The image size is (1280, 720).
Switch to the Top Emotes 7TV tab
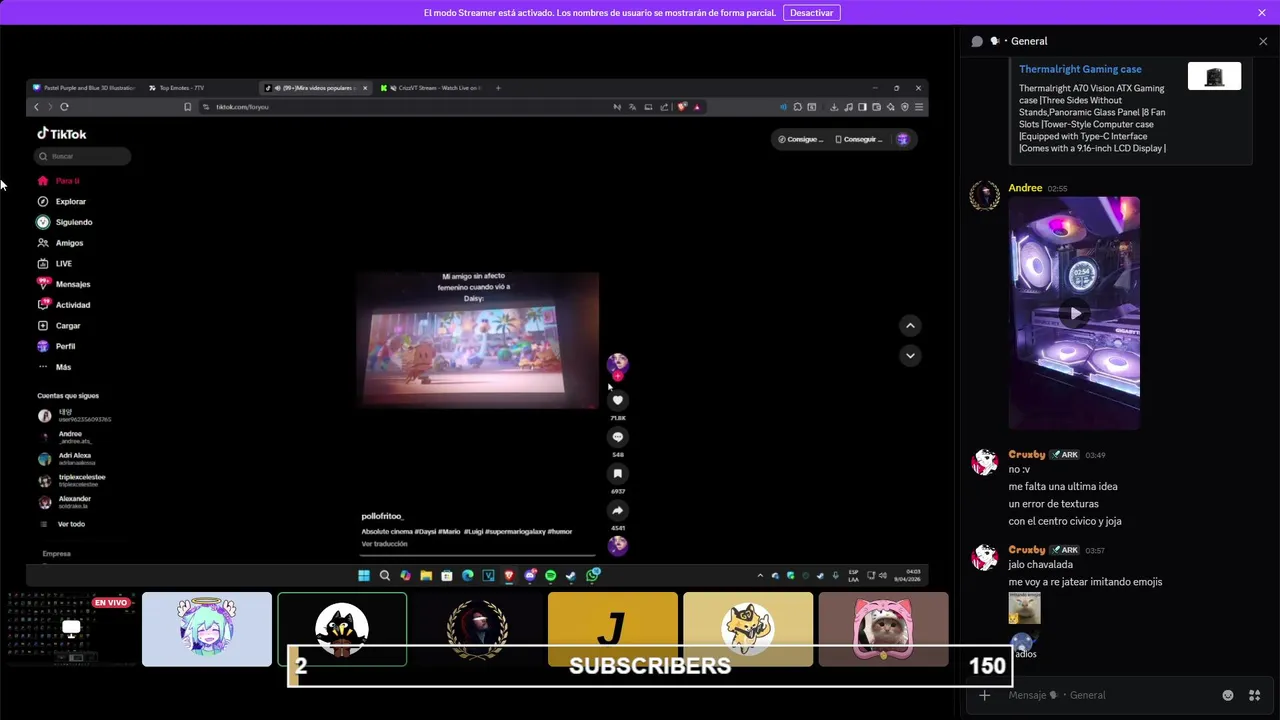click(199, 88)
